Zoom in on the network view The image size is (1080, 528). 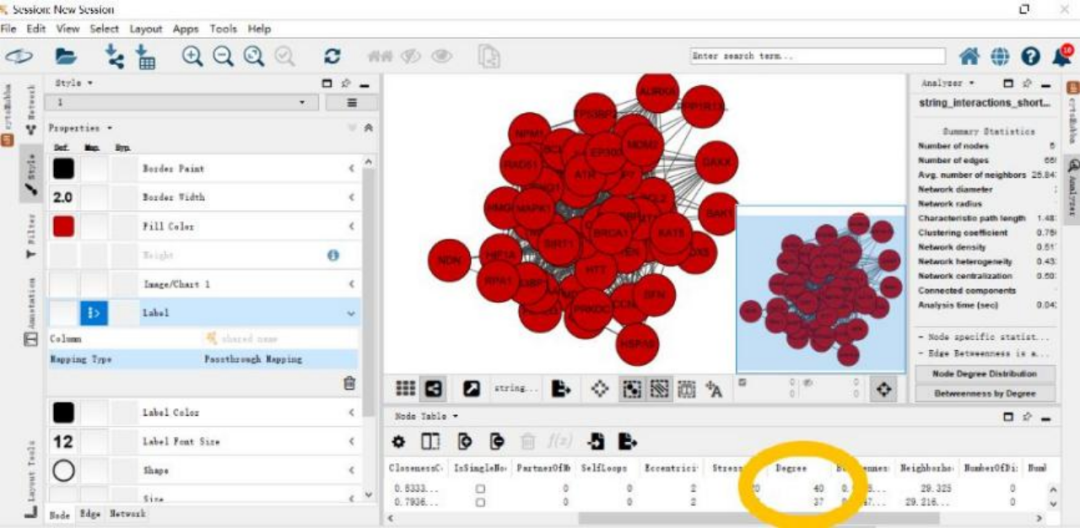coord(192,56)
